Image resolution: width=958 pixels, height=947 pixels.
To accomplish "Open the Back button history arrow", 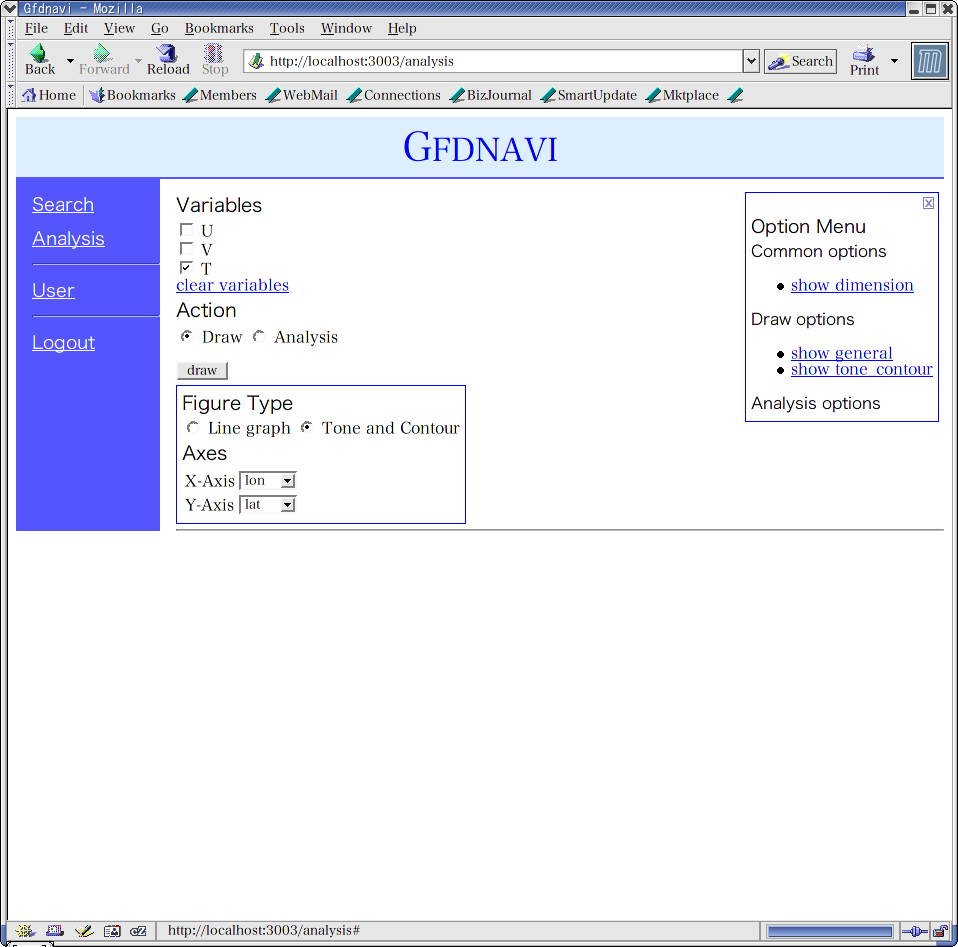I will [x=70, y=60].
